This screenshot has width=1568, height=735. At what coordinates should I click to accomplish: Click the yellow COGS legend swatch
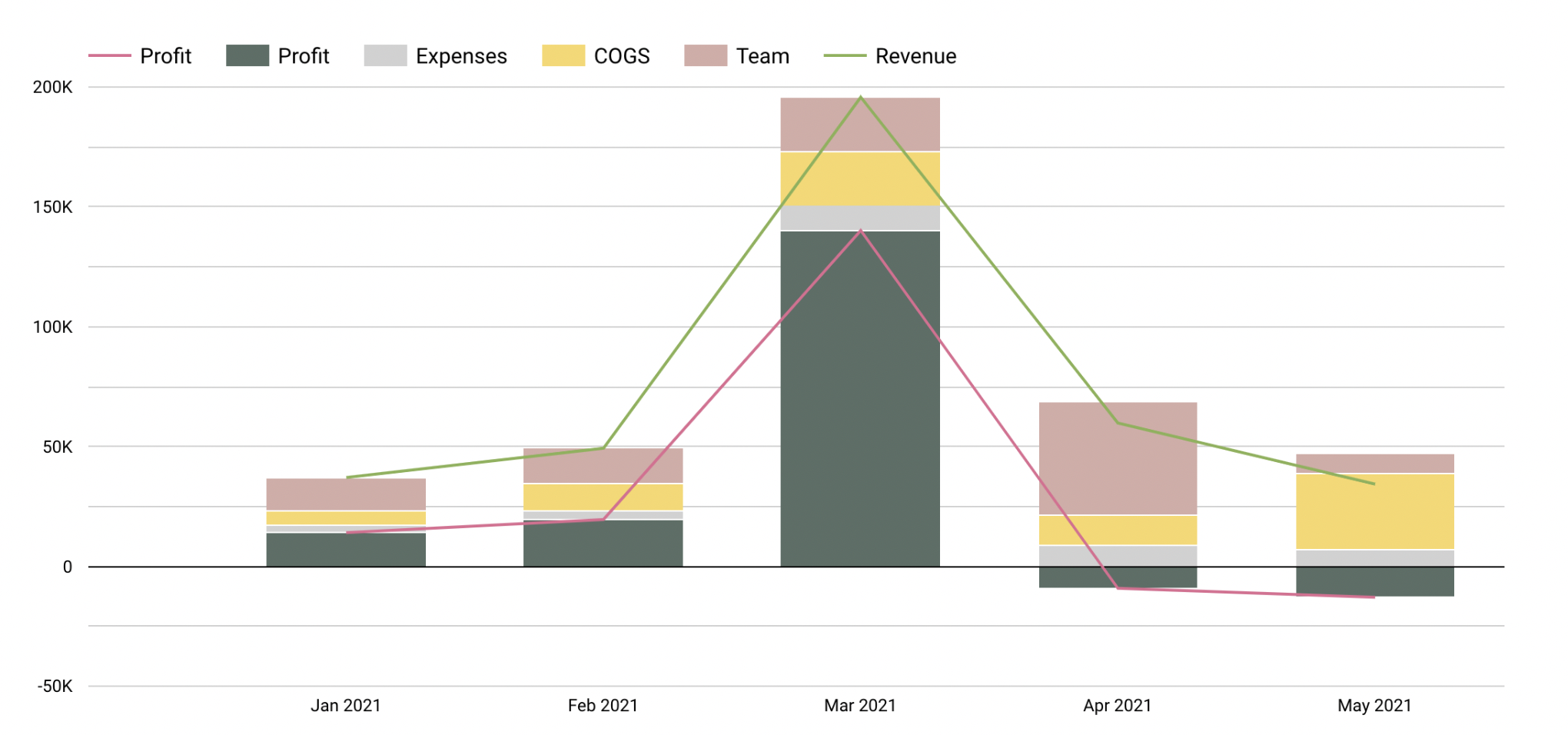(563, 56)
